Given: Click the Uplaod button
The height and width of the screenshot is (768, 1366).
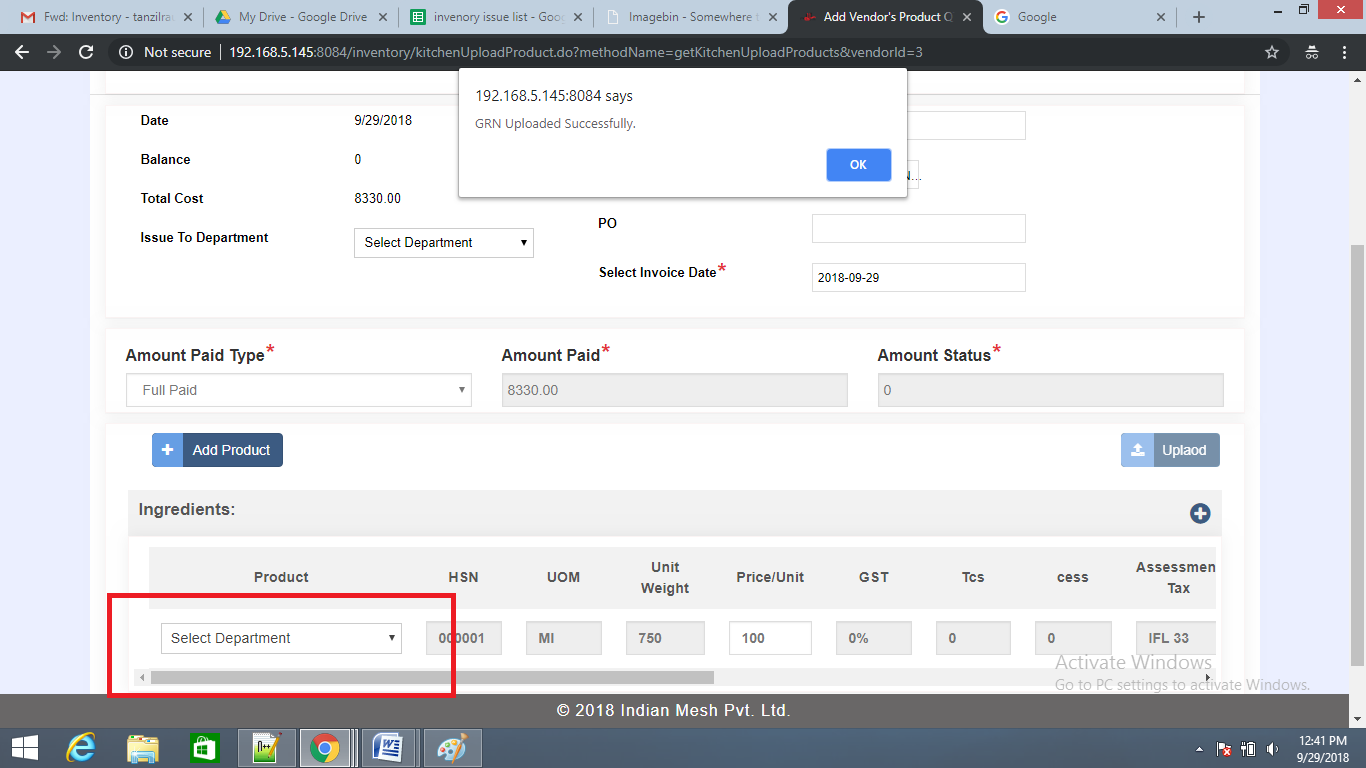Looking at the screenshot, I should 1170,450.
